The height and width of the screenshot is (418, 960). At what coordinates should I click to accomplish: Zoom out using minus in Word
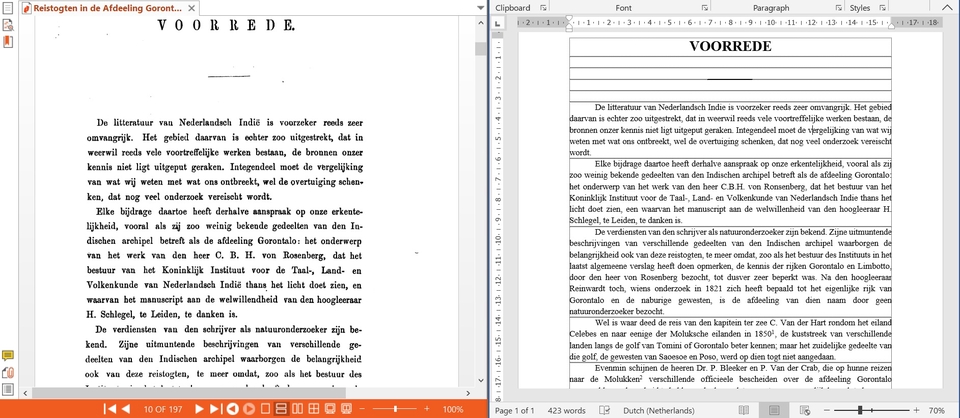(826, 410)
